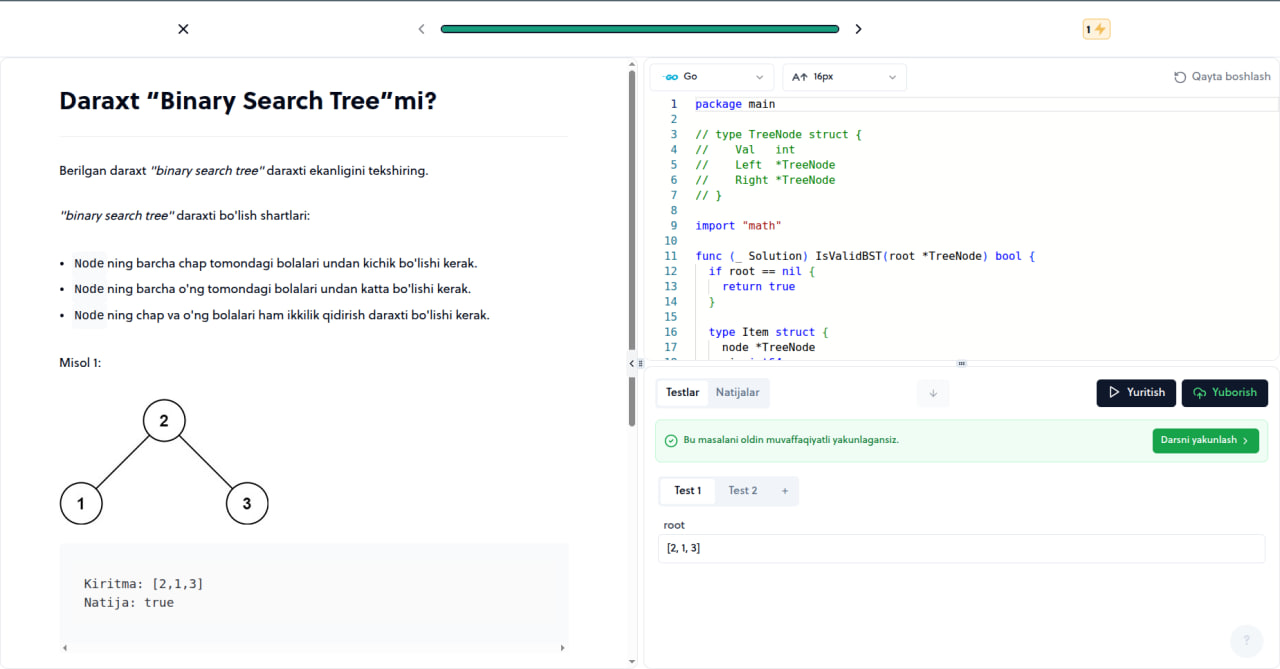Open the Go language dropdown

[x=712, y=77]
